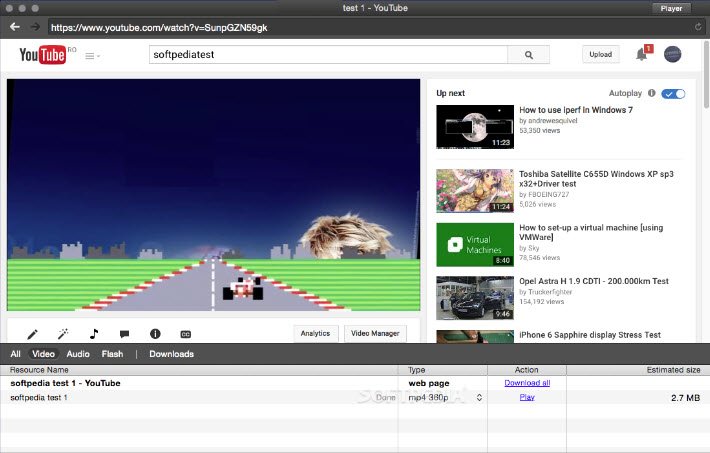710x453 pixels.
Task: Open the Audio music note icon
Action: point(94,334)
